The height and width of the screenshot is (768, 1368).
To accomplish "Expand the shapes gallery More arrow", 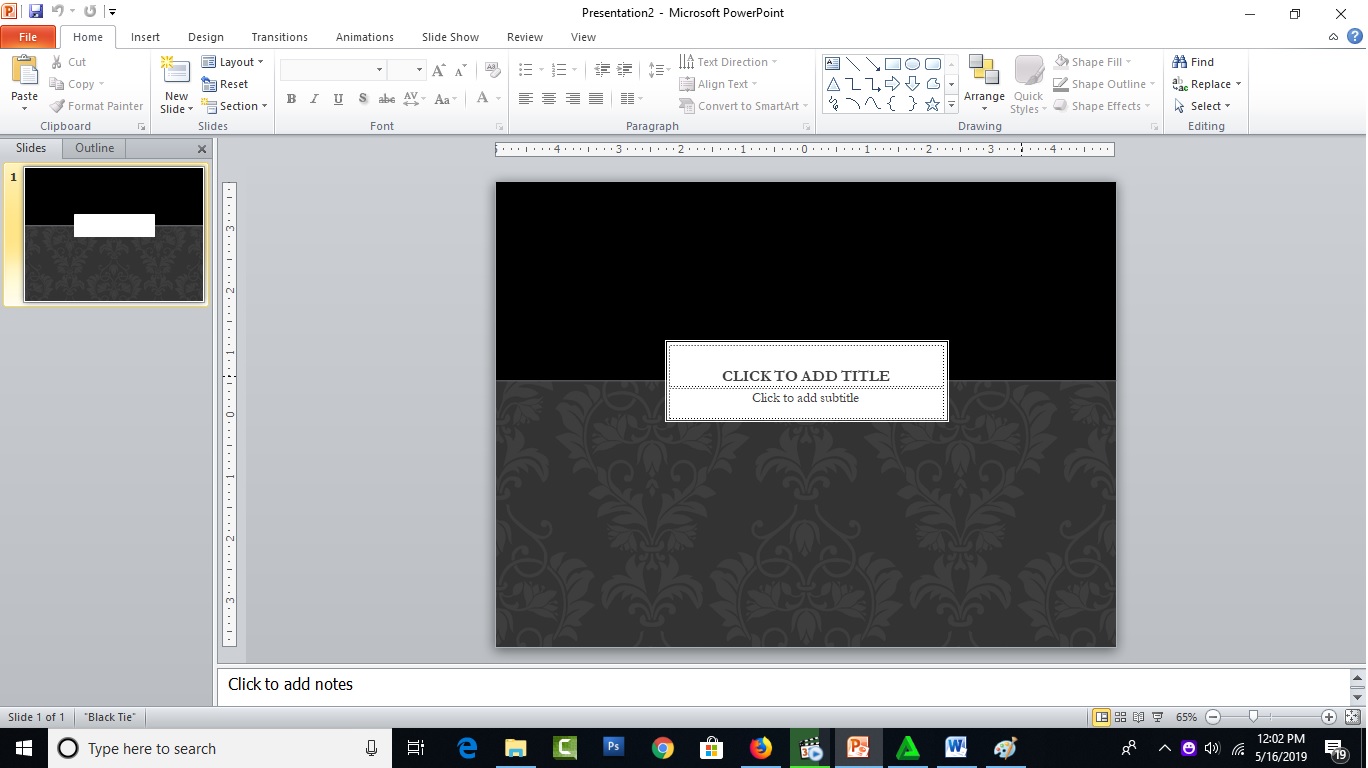I will click(951, 104).
